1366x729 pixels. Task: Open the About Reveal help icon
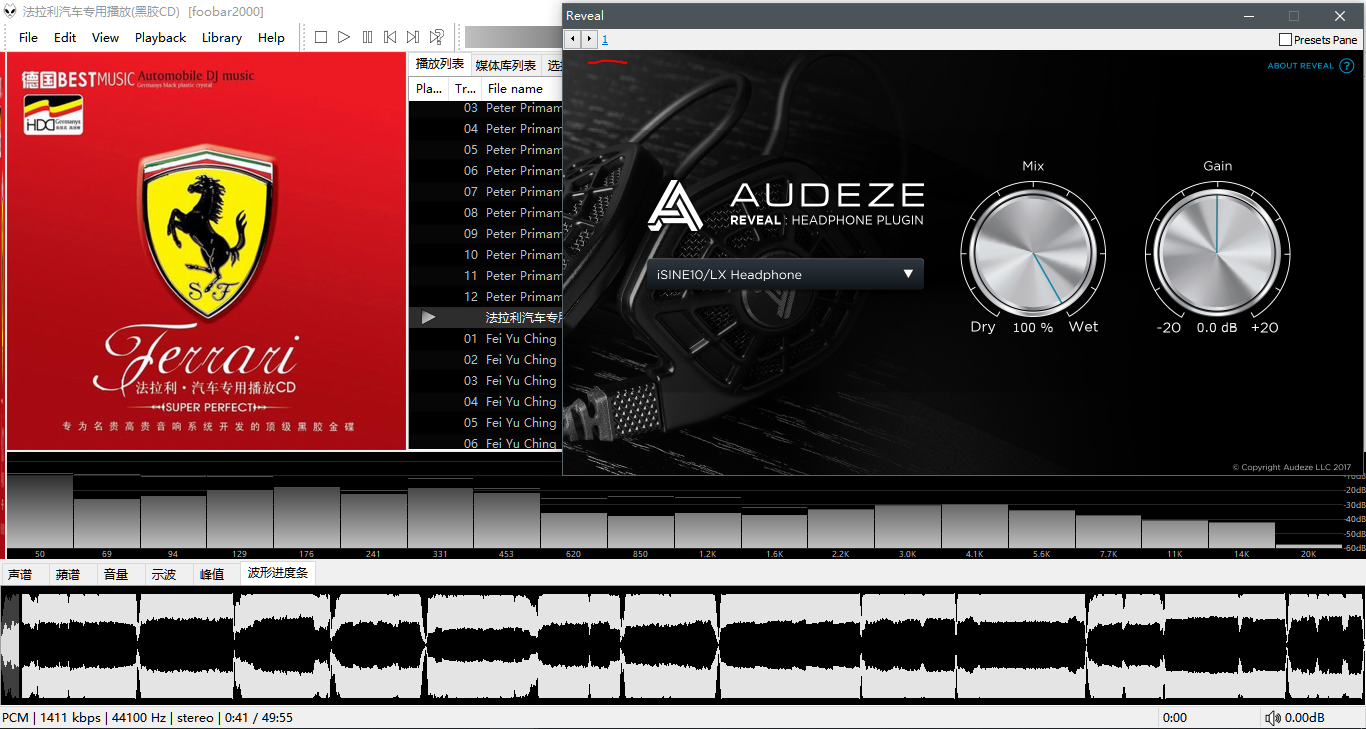pos(1346,66)
